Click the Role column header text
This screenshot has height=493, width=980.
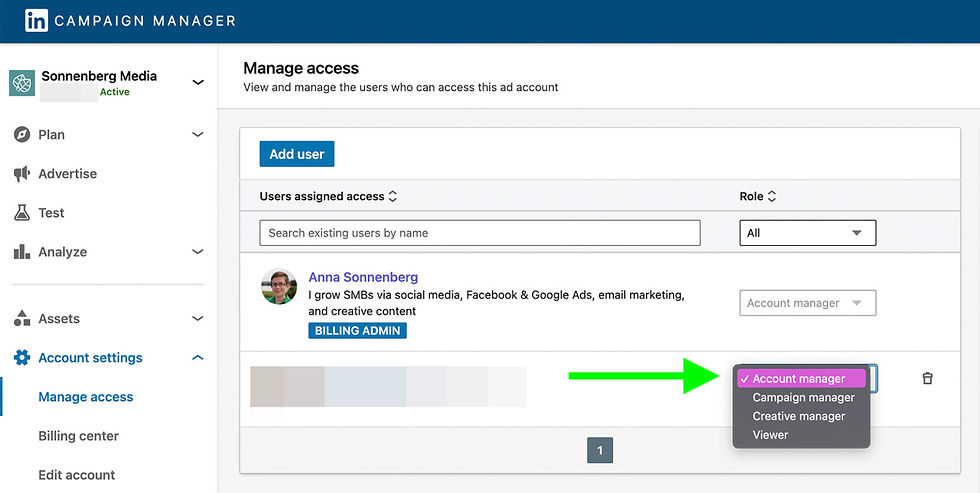coord(751,196)
